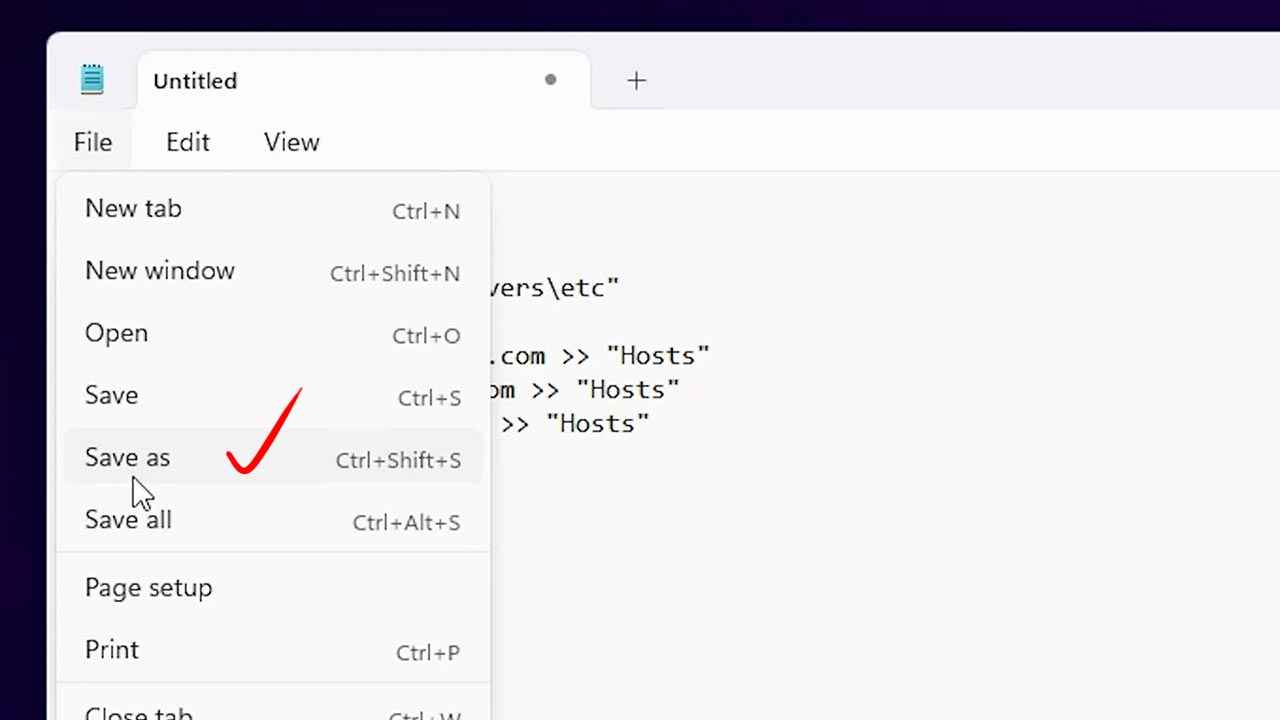
Task: Open the View menu
Action: click(x=291, y=142)
